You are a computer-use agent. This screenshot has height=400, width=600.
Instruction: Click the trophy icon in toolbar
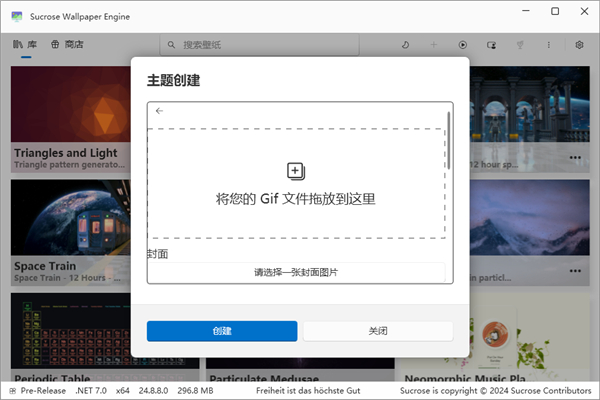[520, 45]
